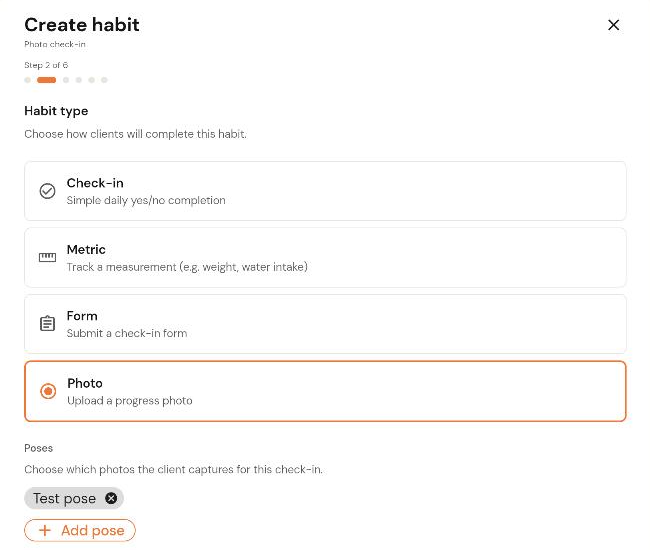Click the plus icon in Add pose
Screen dimensions: 650x550
(x=45, y=530)
